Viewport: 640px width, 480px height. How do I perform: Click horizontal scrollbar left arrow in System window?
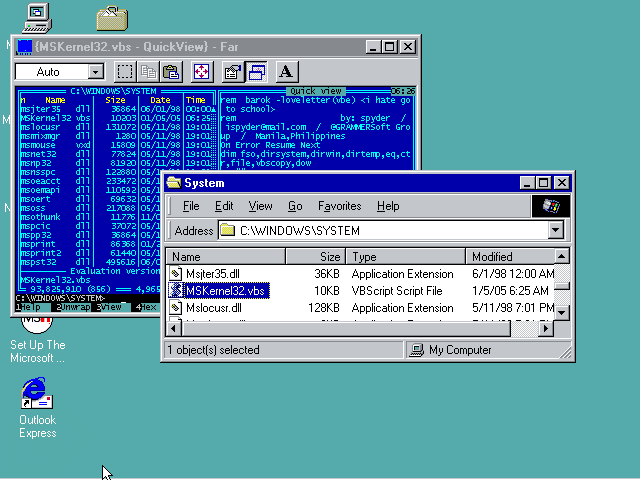click(173, 329)
